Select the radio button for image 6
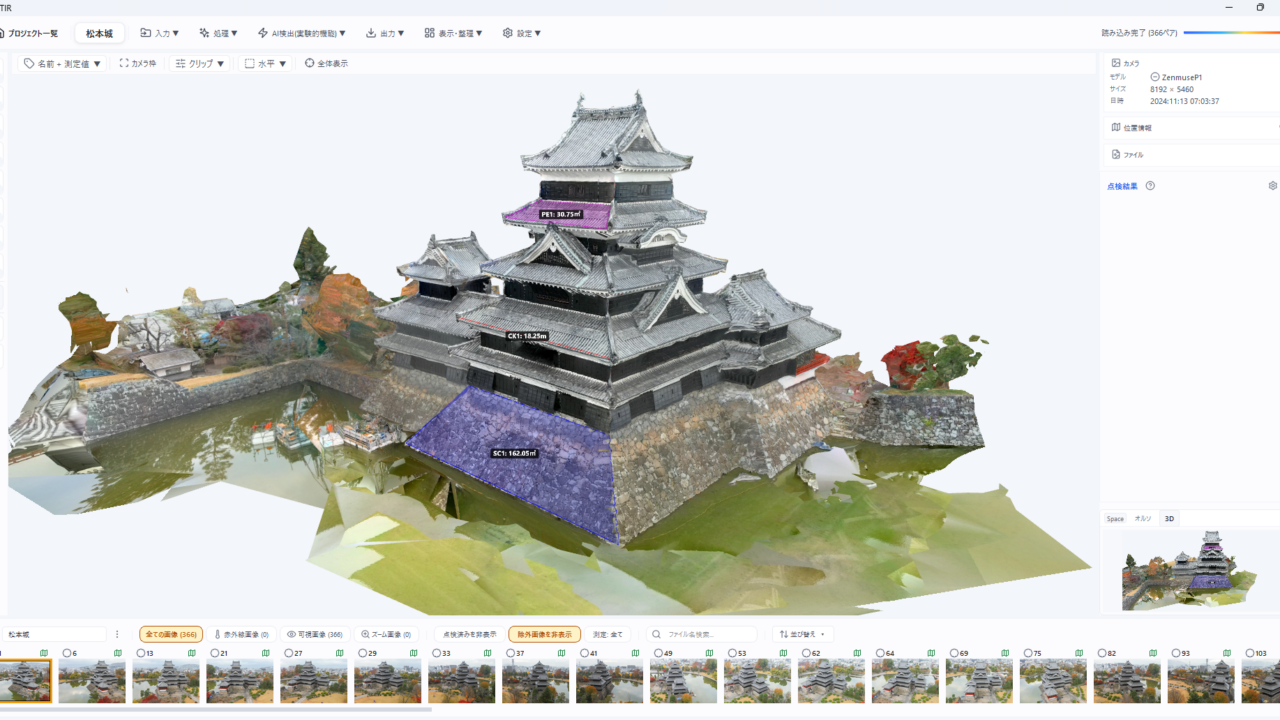The image size is (1280, 720). click(x=67, y=653)
